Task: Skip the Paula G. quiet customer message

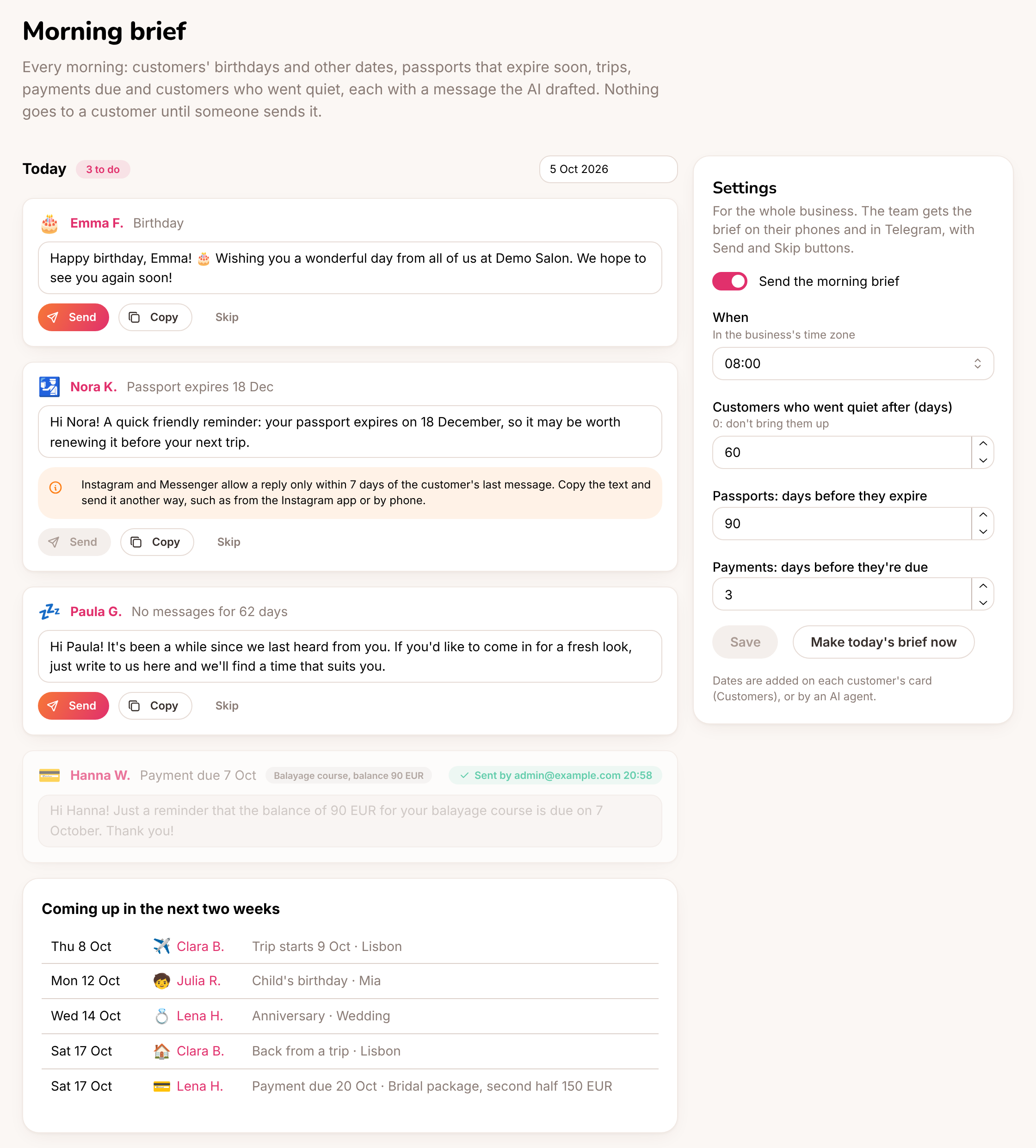Action: [x=227, y=706]
